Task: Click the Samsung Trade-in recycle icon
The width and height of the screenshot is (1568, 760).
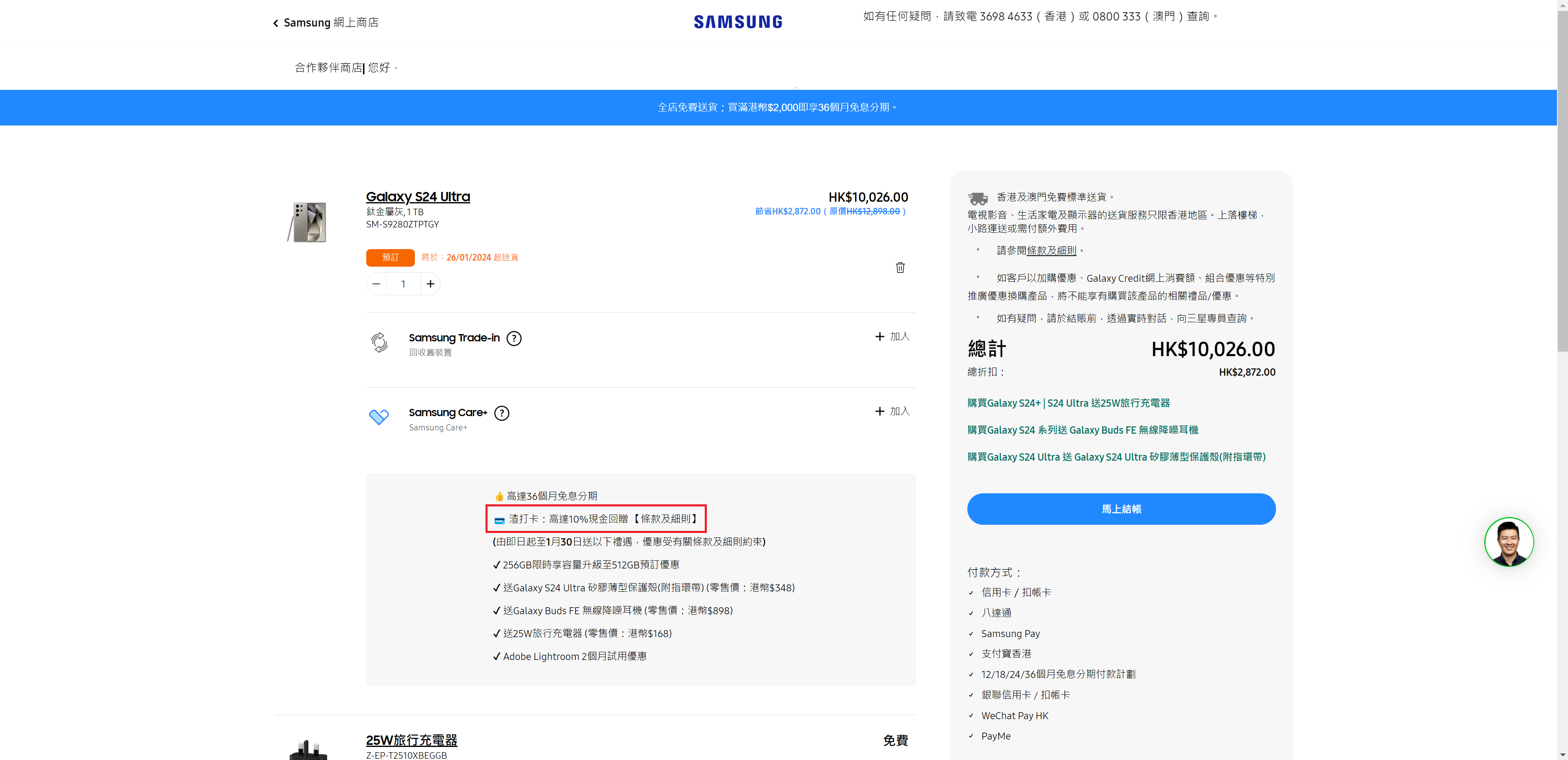Action: point(379,343)
